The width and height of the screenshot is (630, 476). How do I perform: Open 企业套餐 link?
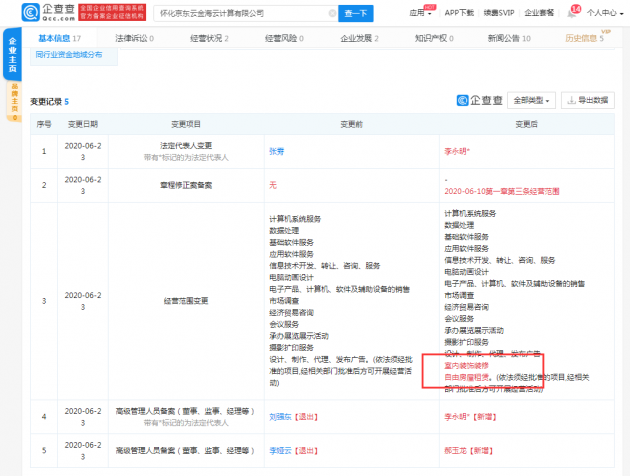(539, 13)
